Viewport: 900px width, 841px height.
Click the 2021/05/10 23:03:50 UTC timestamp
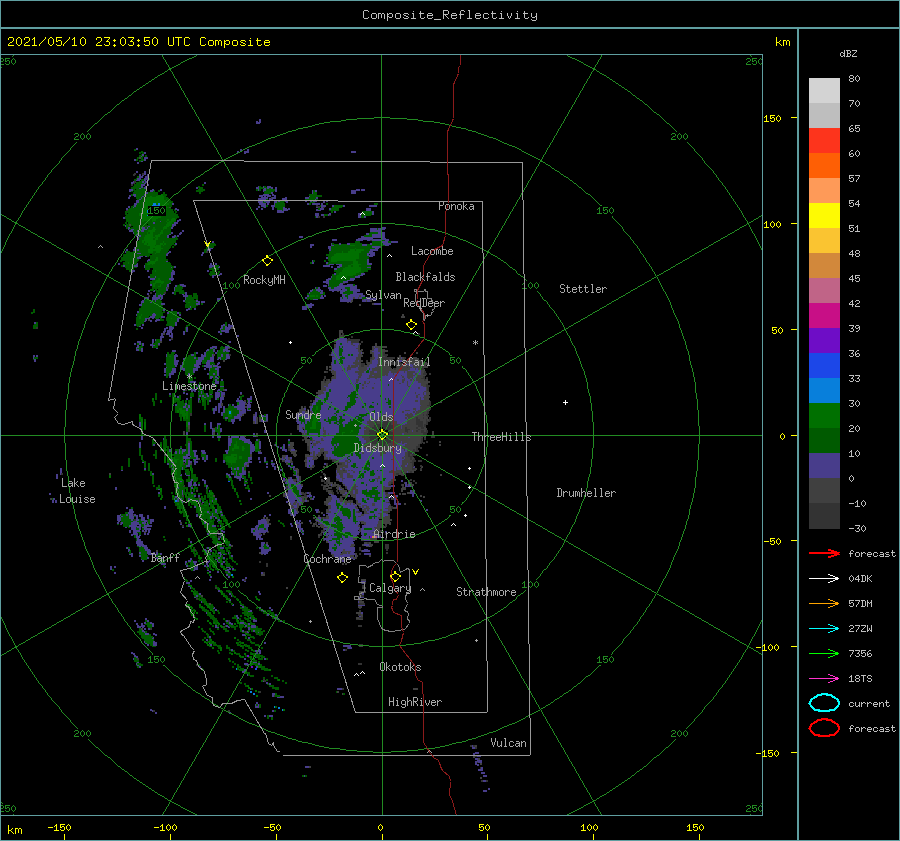click(x=138, y=41)
